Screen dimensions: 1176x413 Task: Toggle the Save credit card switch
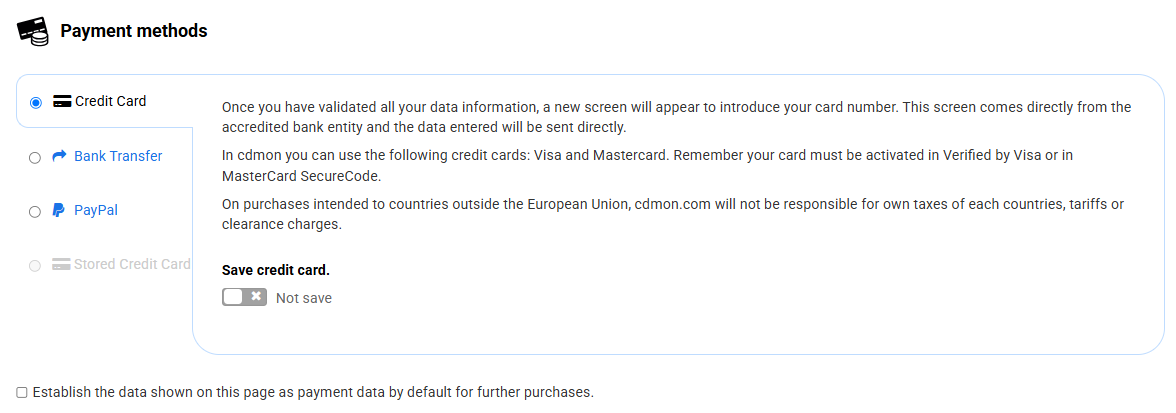244,297
